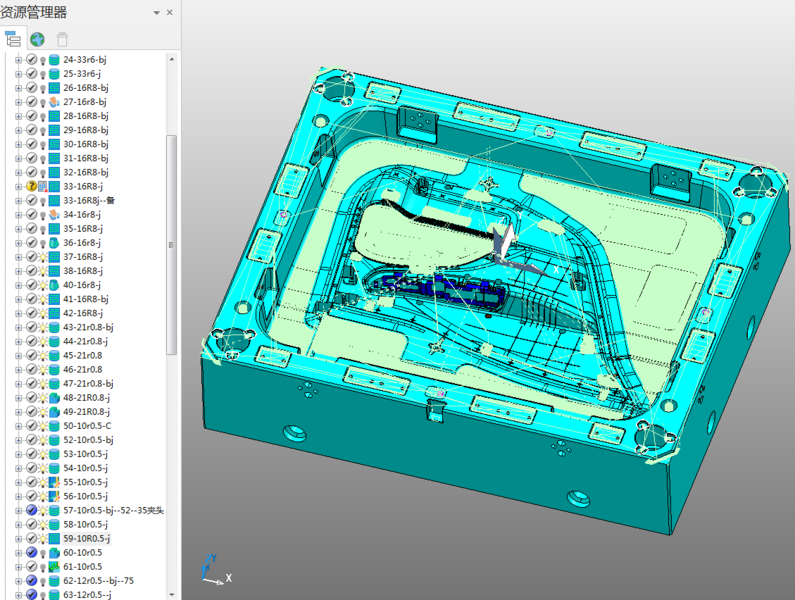The image size is (795, 600).
Task: Close the resource manager panel
Action: 169,13
